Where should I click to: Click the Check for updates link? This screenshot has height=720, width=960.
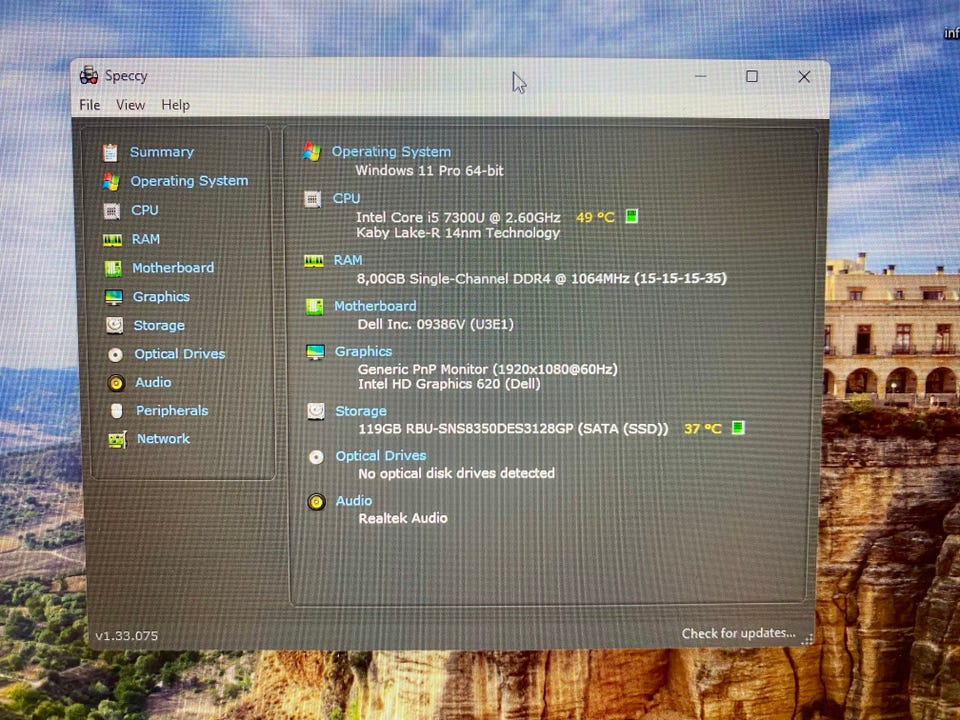click(738, 633)
